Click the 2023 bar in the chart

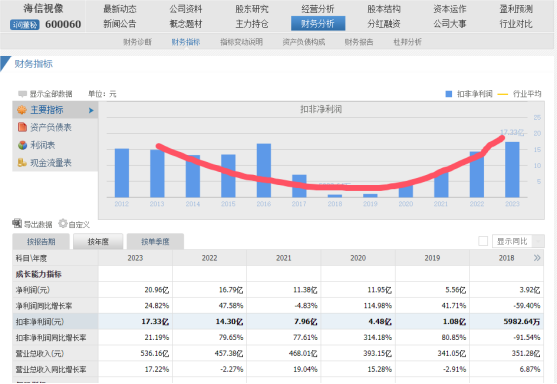click(x=512, y=170)
